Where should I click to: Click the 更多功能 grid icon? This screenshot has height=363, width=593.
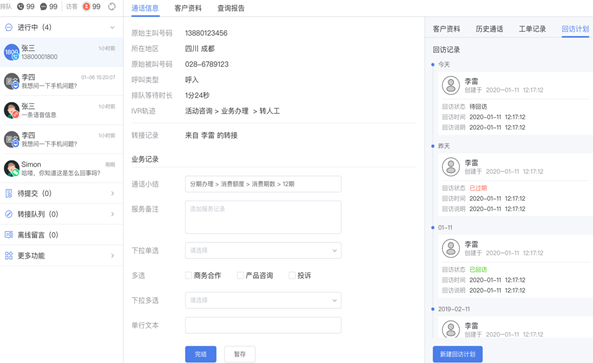pos(9,256)
